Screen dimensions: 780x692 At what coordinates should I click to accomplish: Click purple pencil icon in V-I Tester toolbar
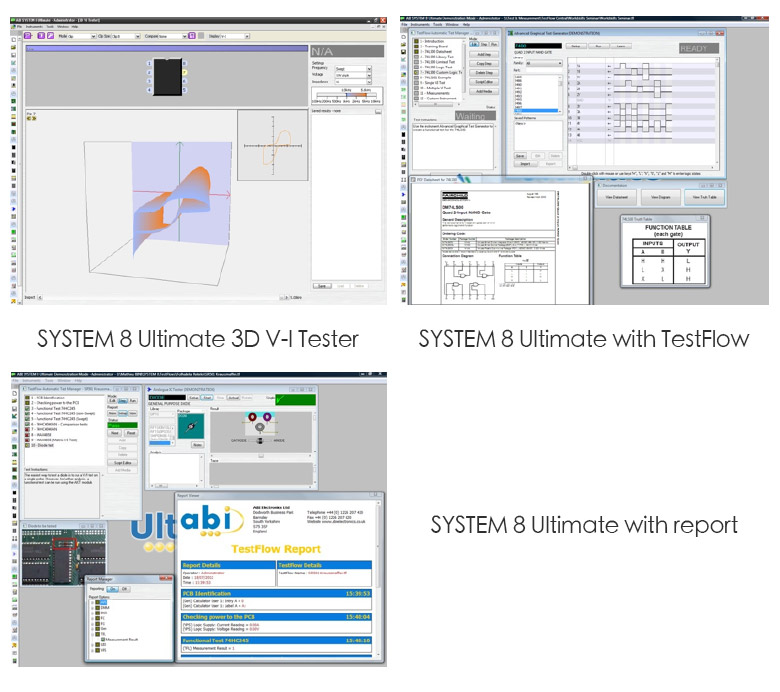(x=50, y=36)
